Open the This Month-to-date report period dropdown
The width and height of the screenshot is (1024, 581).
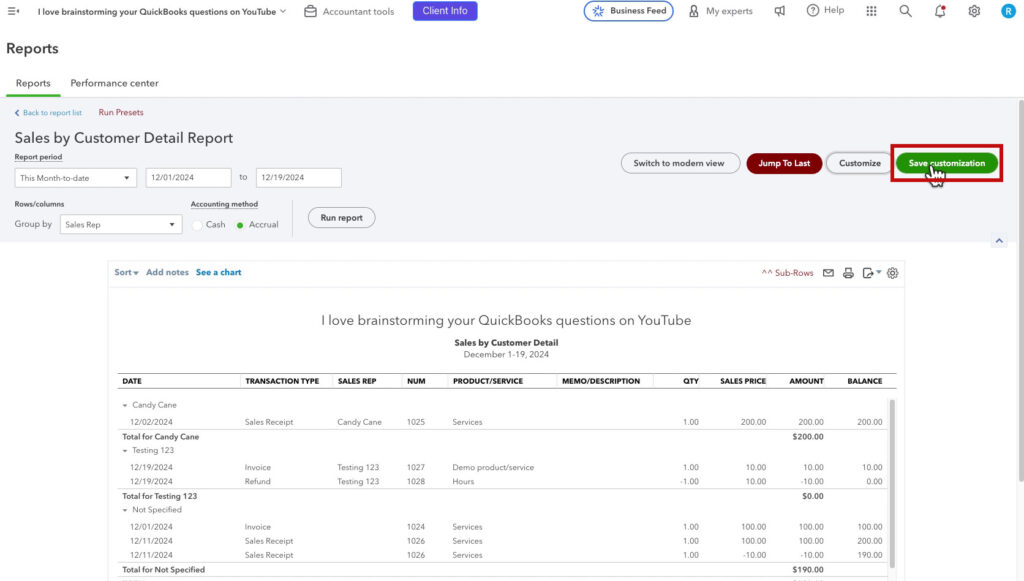point(75,177)
